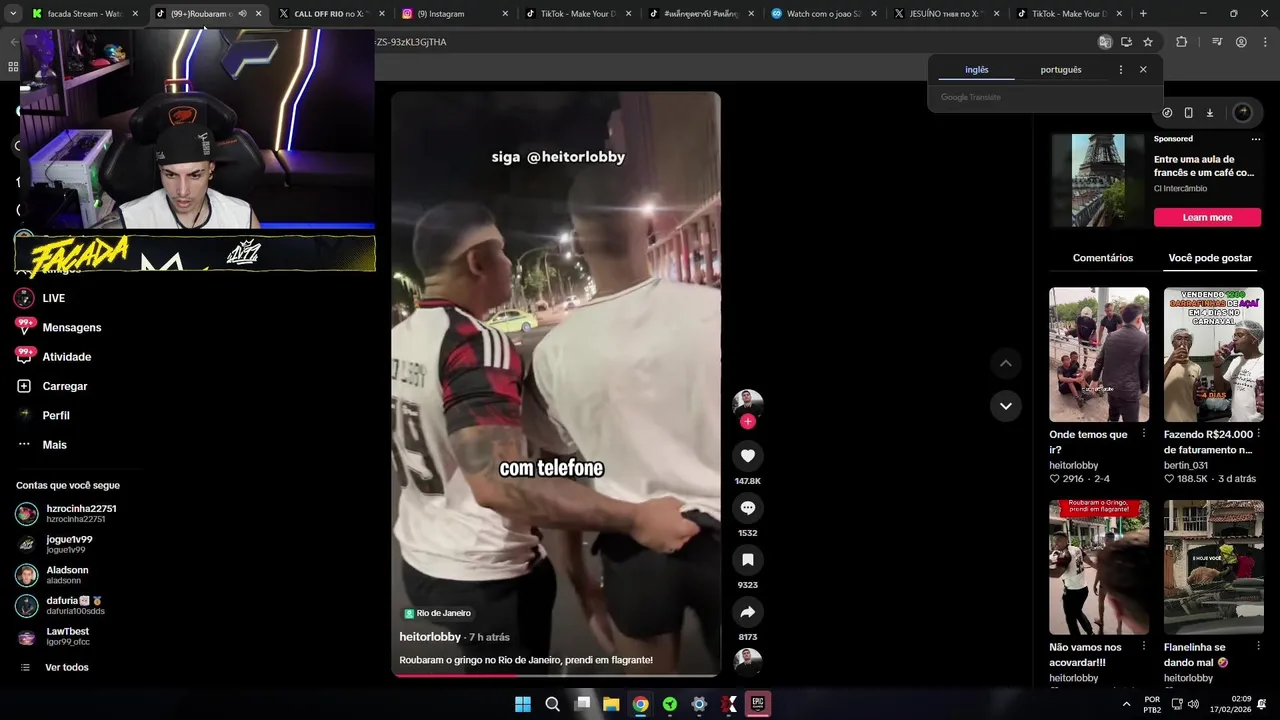Open File Explorer from the taskbar
Screen dimensions: 1280x720
click(611, 704)
